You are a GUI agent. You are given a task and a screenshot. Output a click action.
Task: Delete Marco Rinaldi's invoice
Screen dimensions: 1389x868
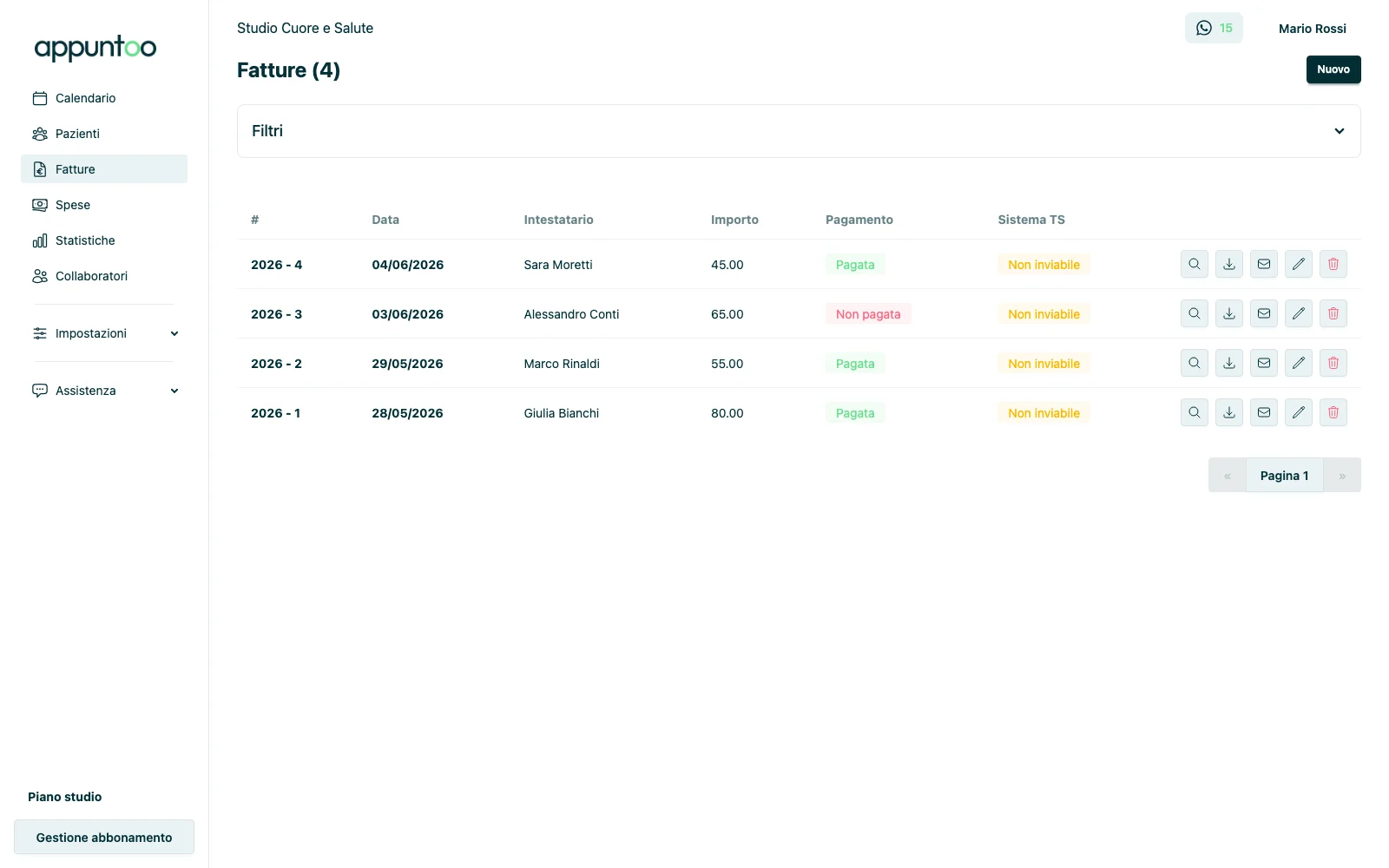(x=1333, y=363)
